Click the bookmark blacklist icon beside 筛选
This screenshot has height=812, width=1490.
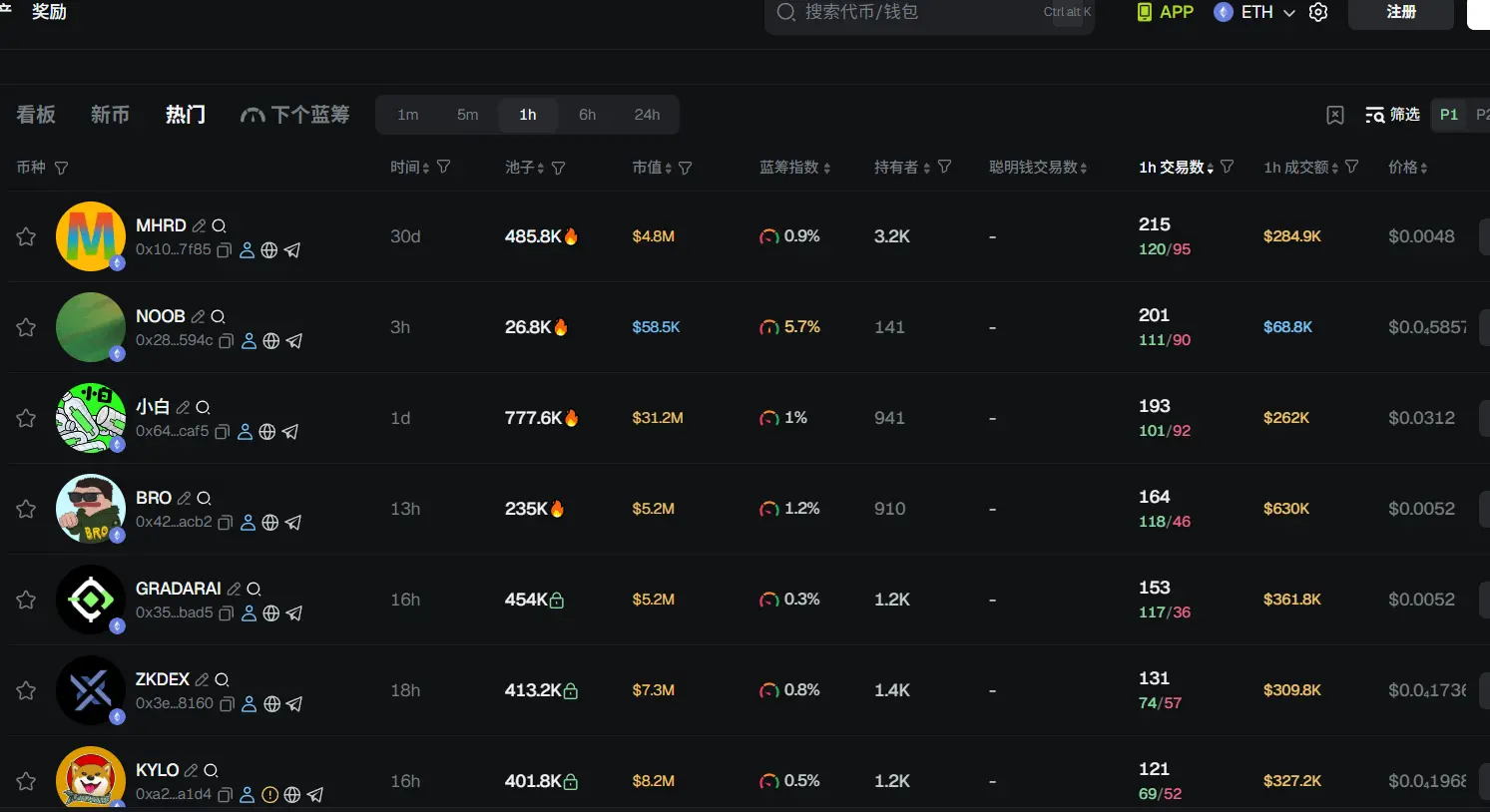point(1335,115)
